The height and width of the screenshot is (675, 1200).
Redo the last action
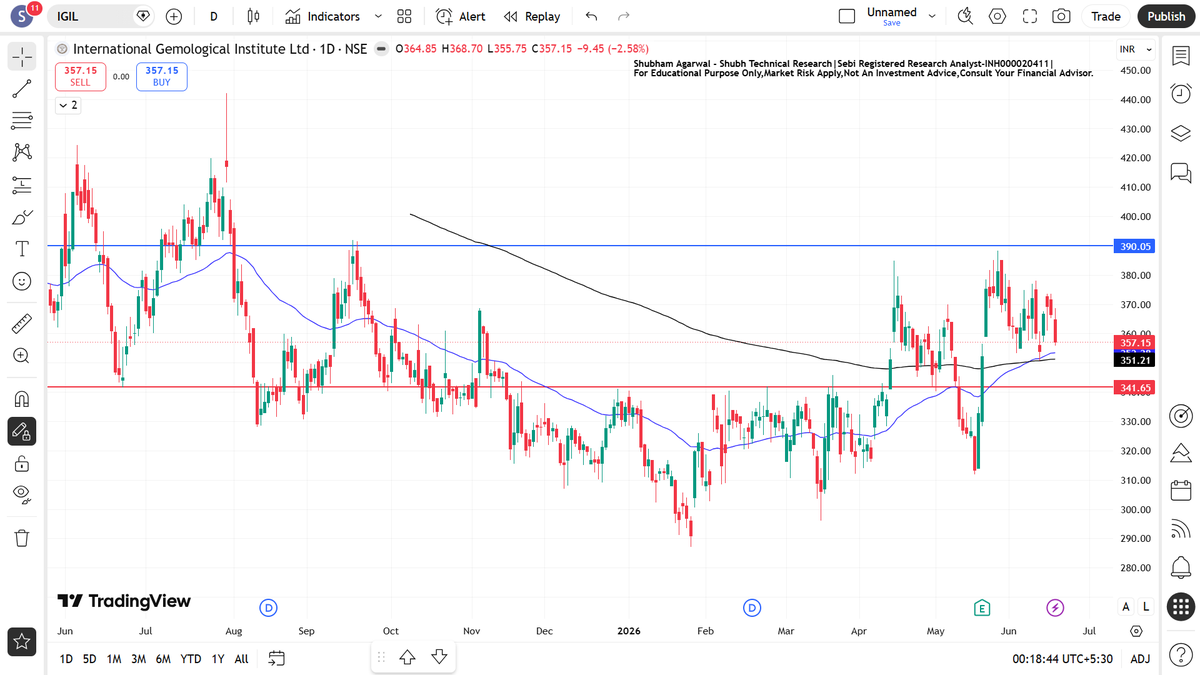(624, 16)
